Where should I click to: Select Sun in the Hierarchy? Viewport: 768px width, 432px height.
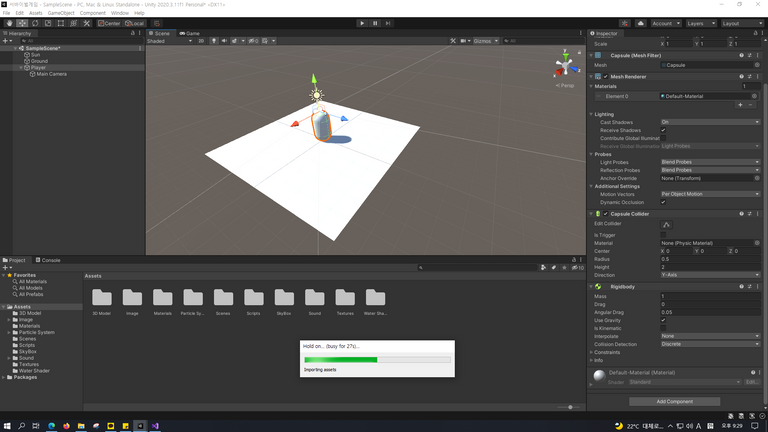35,55
